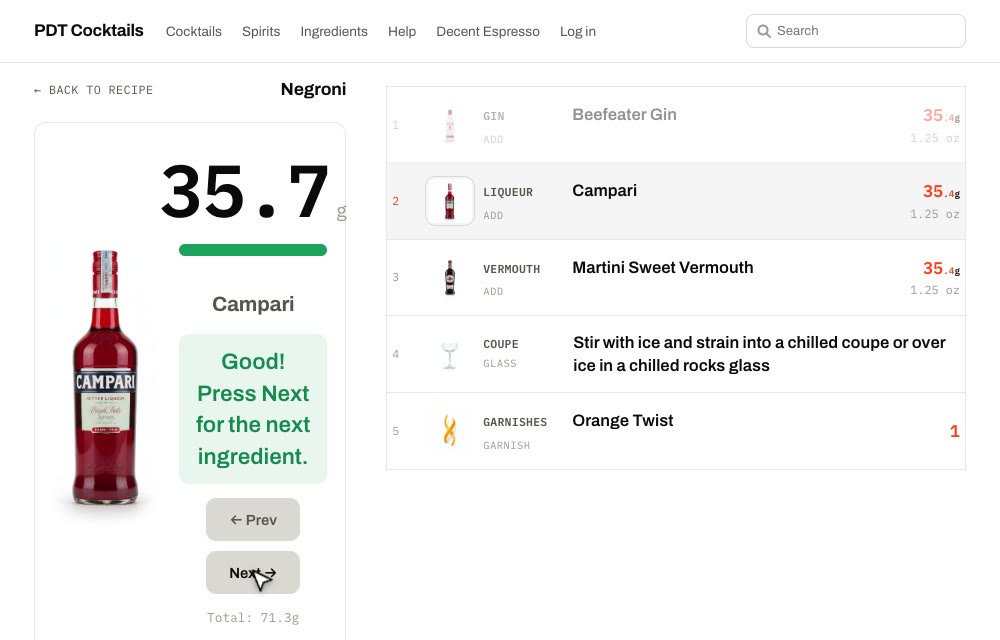Click the coupe glass icon

click(450, 354)
